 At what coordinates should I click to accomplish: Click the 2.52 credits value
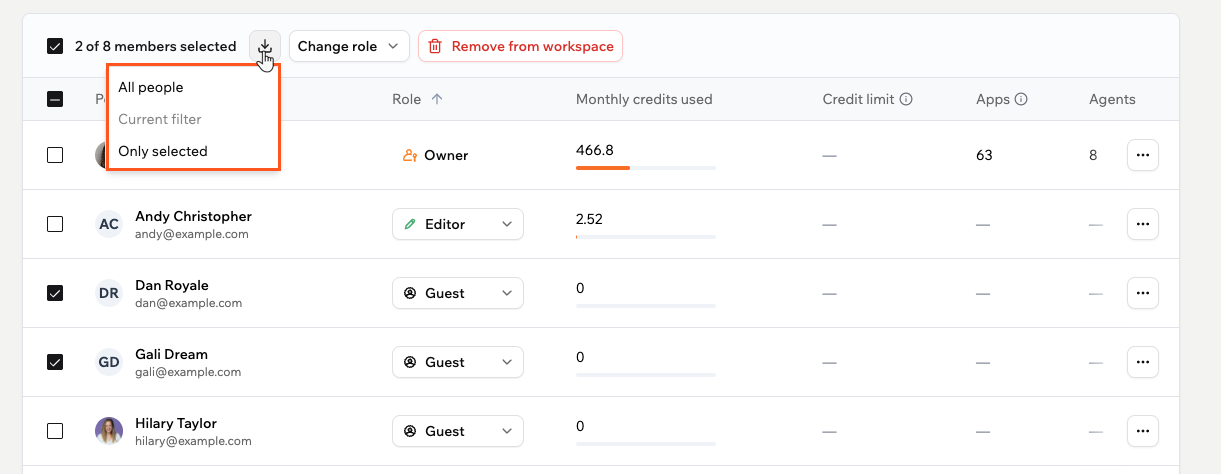(590, 219)
